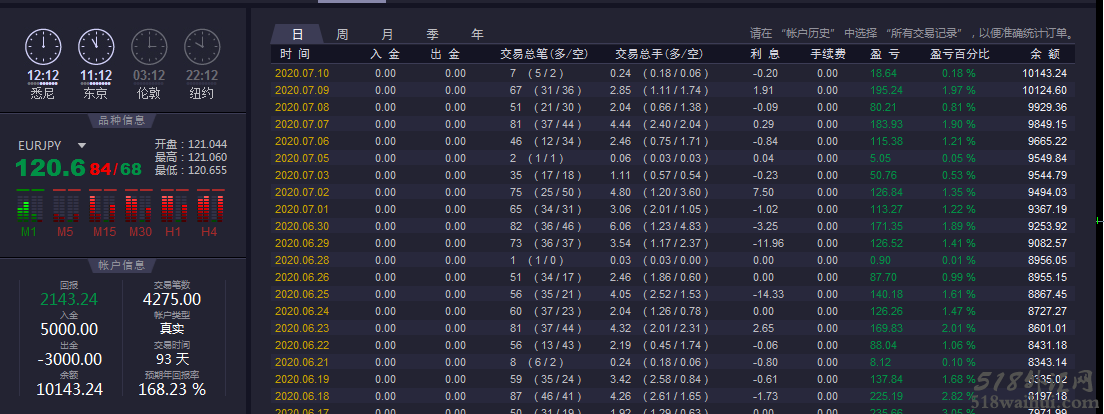Switch to the 年 (yearly) tab
1104x414 pixels.
(x=478, y=34)
